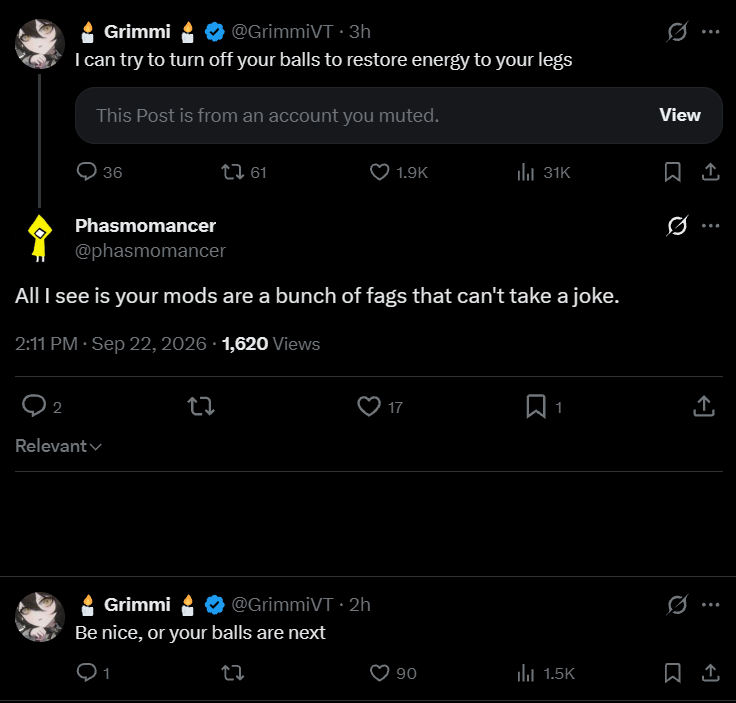Image resolution: width=736 pixels, height=703 pixels.
Task: Share the top Grimmi post
Action: pyautogui.click(x=711, y=172)
